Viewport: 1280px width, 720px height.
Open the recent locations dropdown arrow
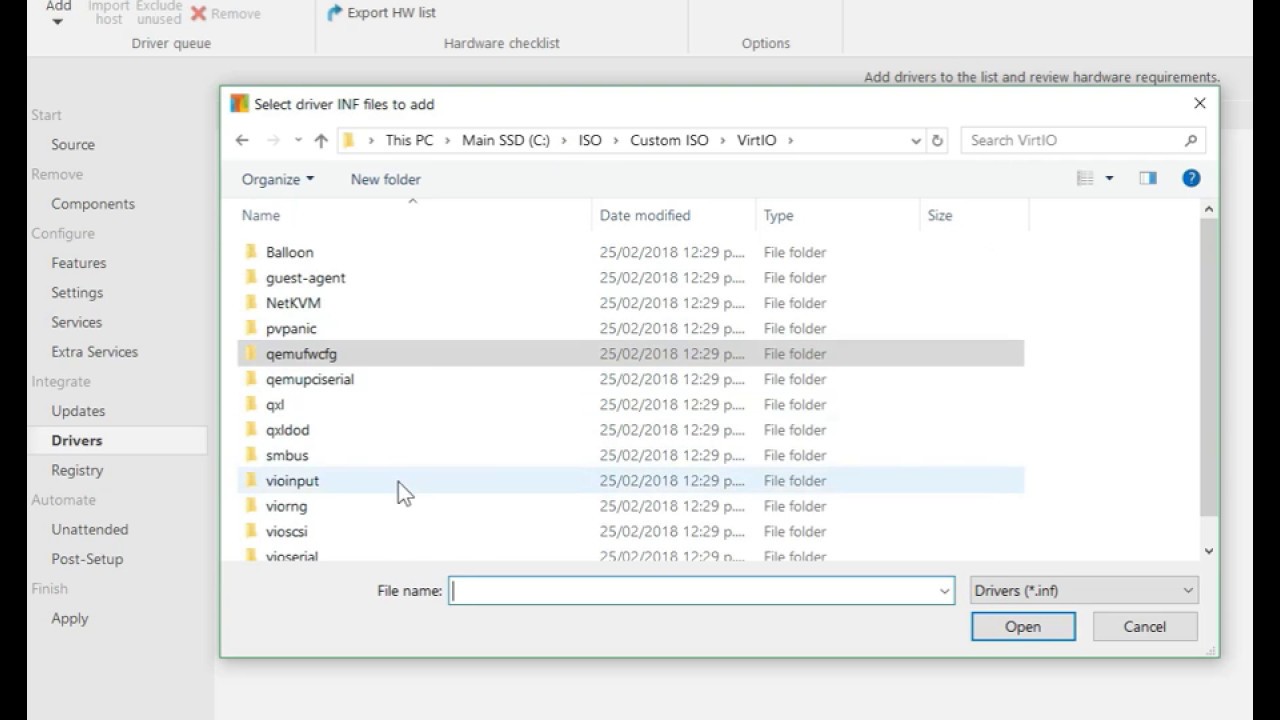coord(298,141)
